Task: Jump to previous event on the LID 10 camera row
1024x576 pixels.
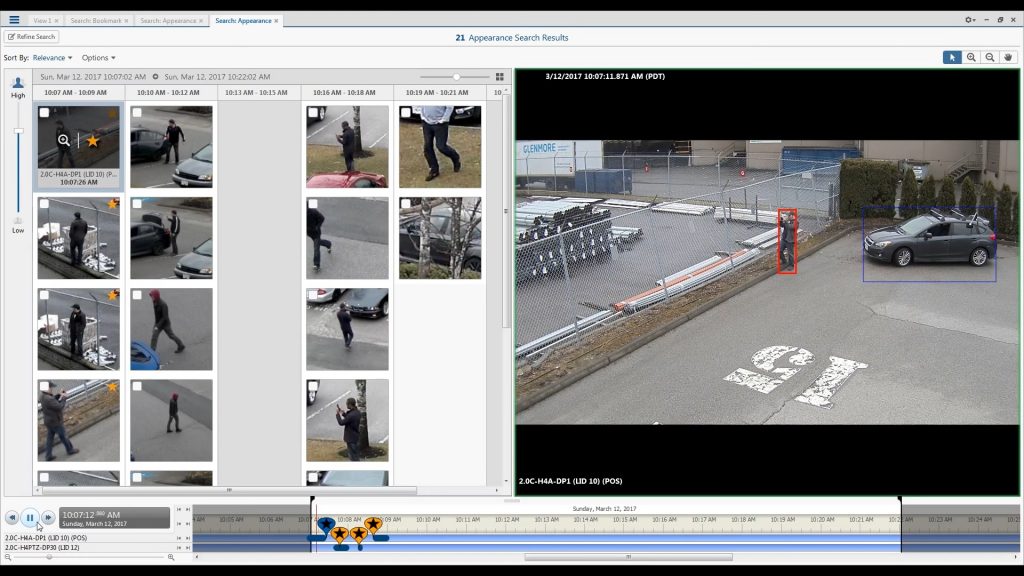Action: [179, 538]
